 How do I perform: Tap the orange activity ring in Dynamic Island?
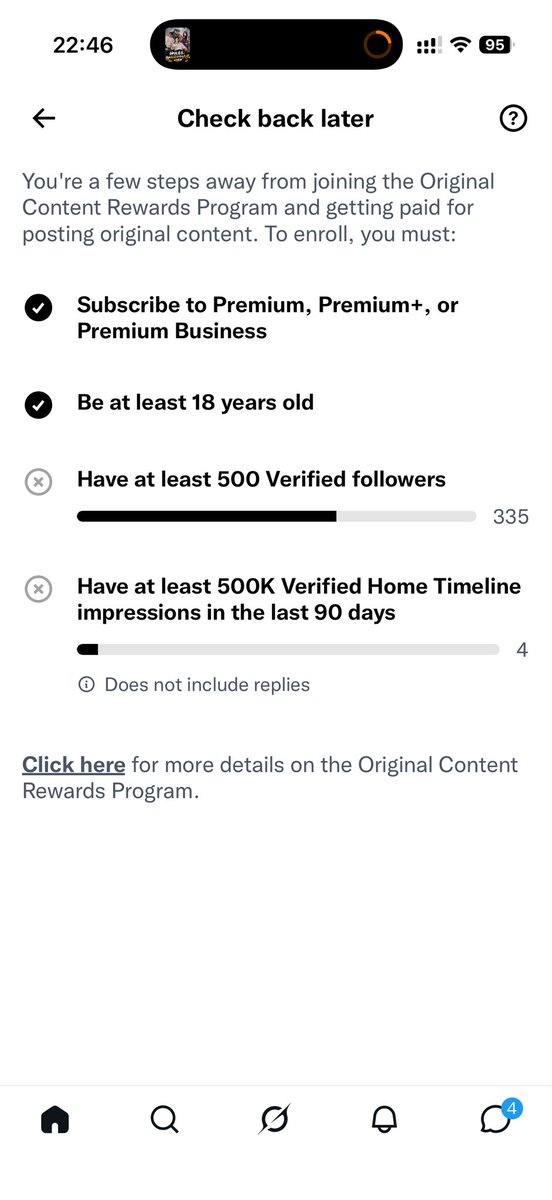(378, 45)
